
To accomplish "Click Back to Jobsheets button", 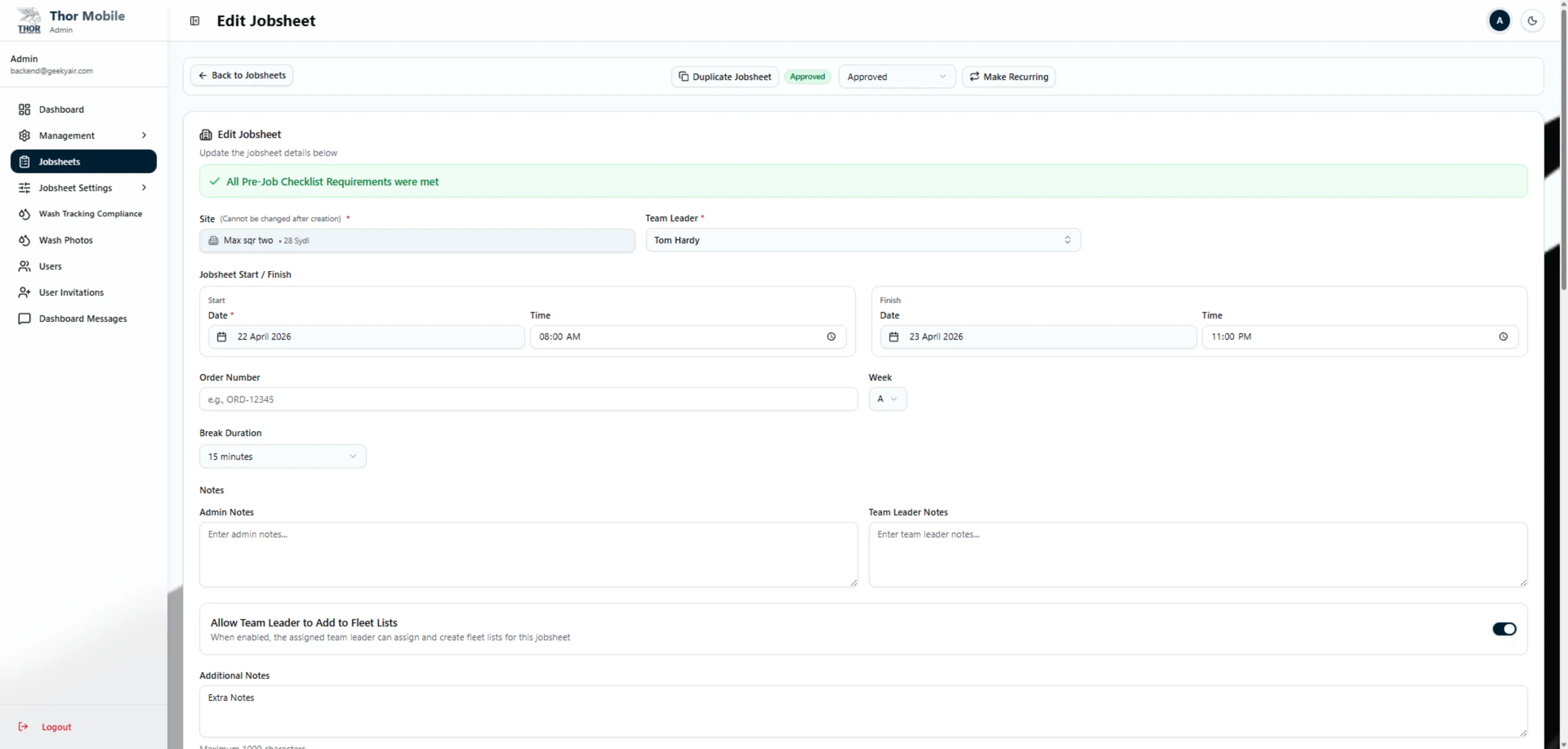I will 242,76.
